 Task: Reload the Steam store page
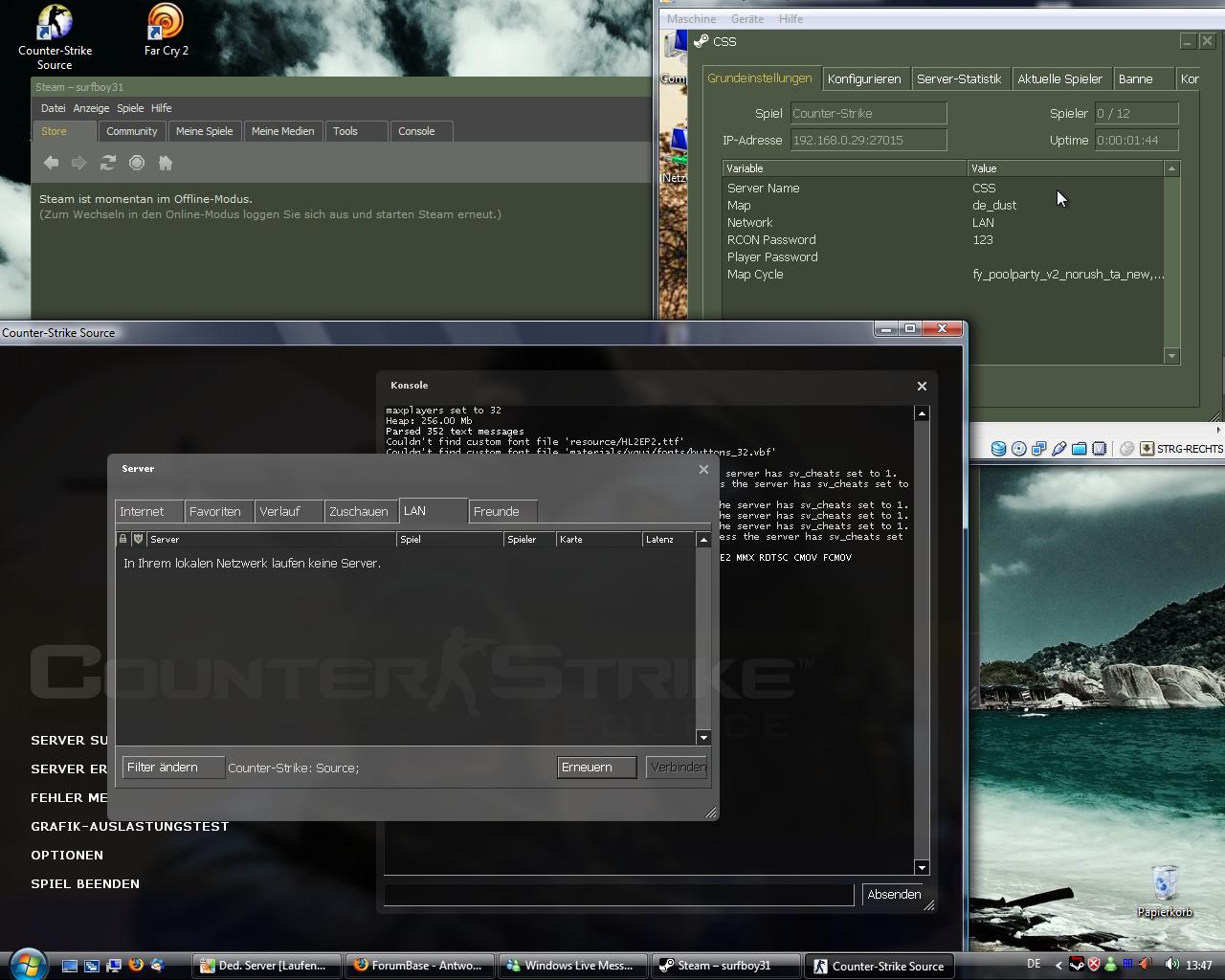pos(108,163)
